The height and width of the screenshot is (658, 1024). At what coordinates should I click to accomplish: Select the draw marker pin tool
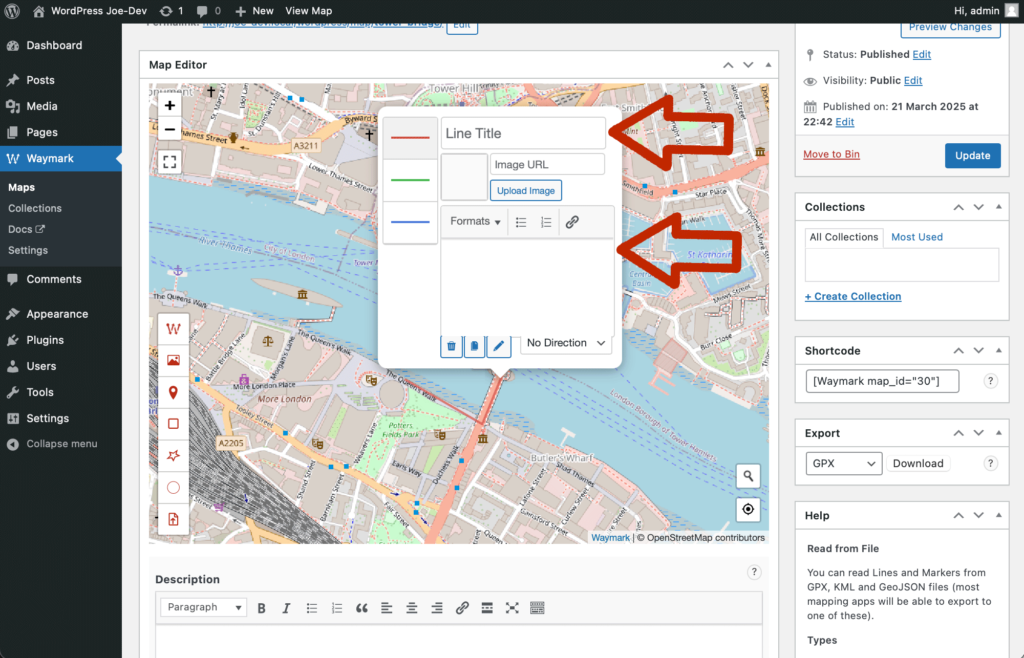[x=173, y=393]
